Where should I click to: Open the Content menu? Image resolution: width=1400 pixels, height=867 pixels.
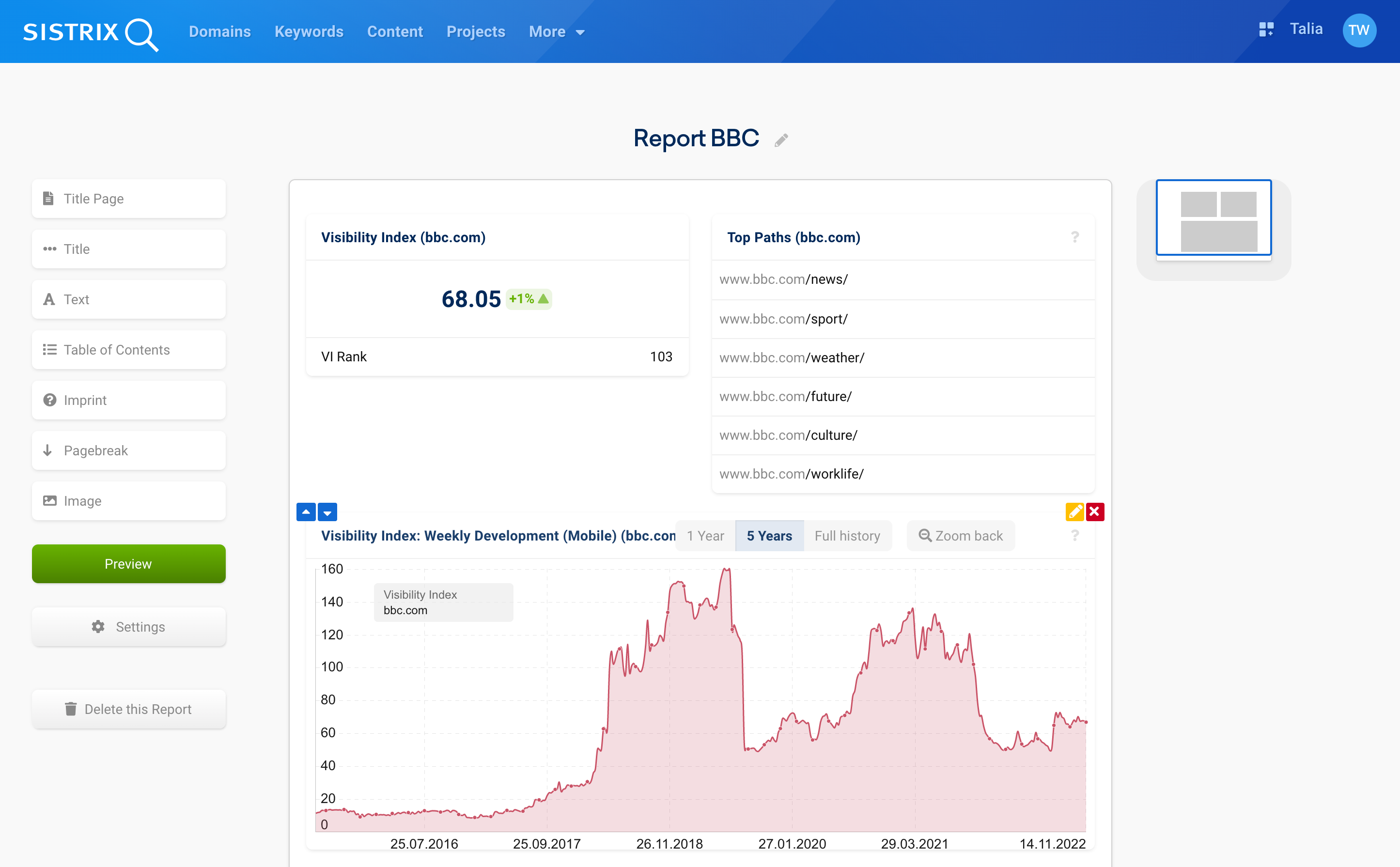click(395, 31)
